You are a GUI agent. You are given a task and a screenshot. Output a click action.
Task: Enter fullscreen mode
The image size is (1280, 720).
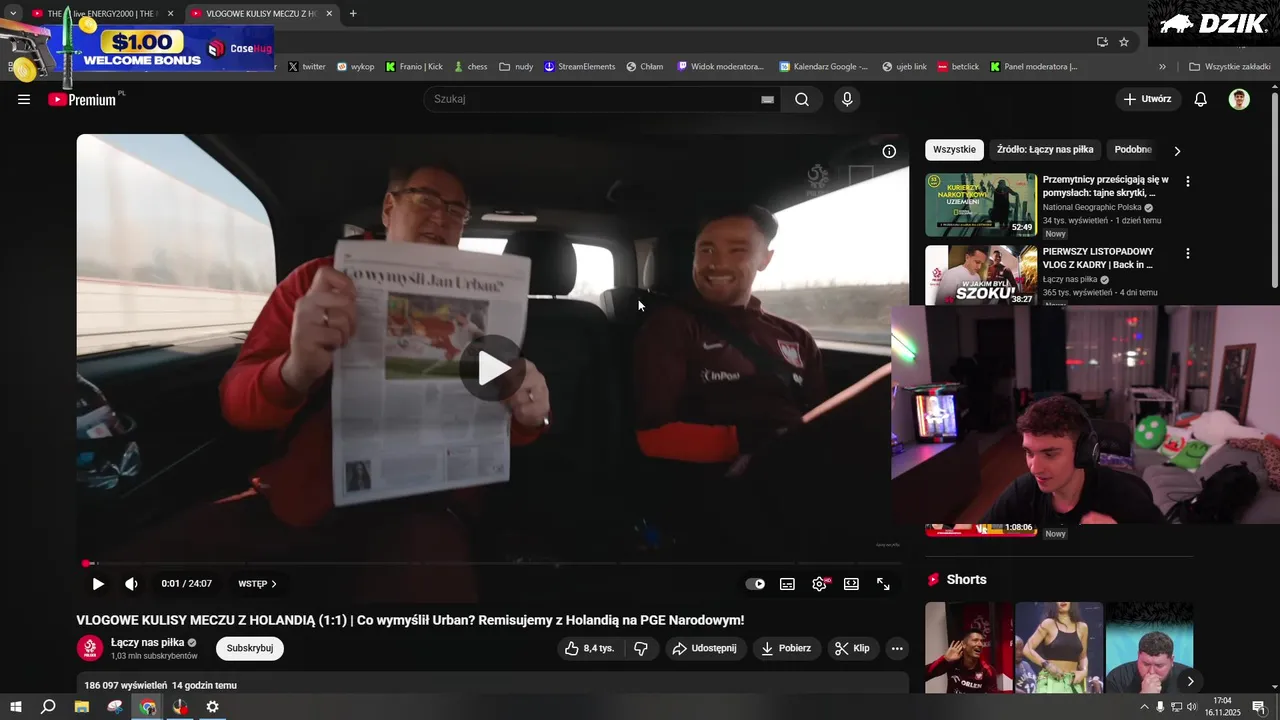(x=883, y=584)
